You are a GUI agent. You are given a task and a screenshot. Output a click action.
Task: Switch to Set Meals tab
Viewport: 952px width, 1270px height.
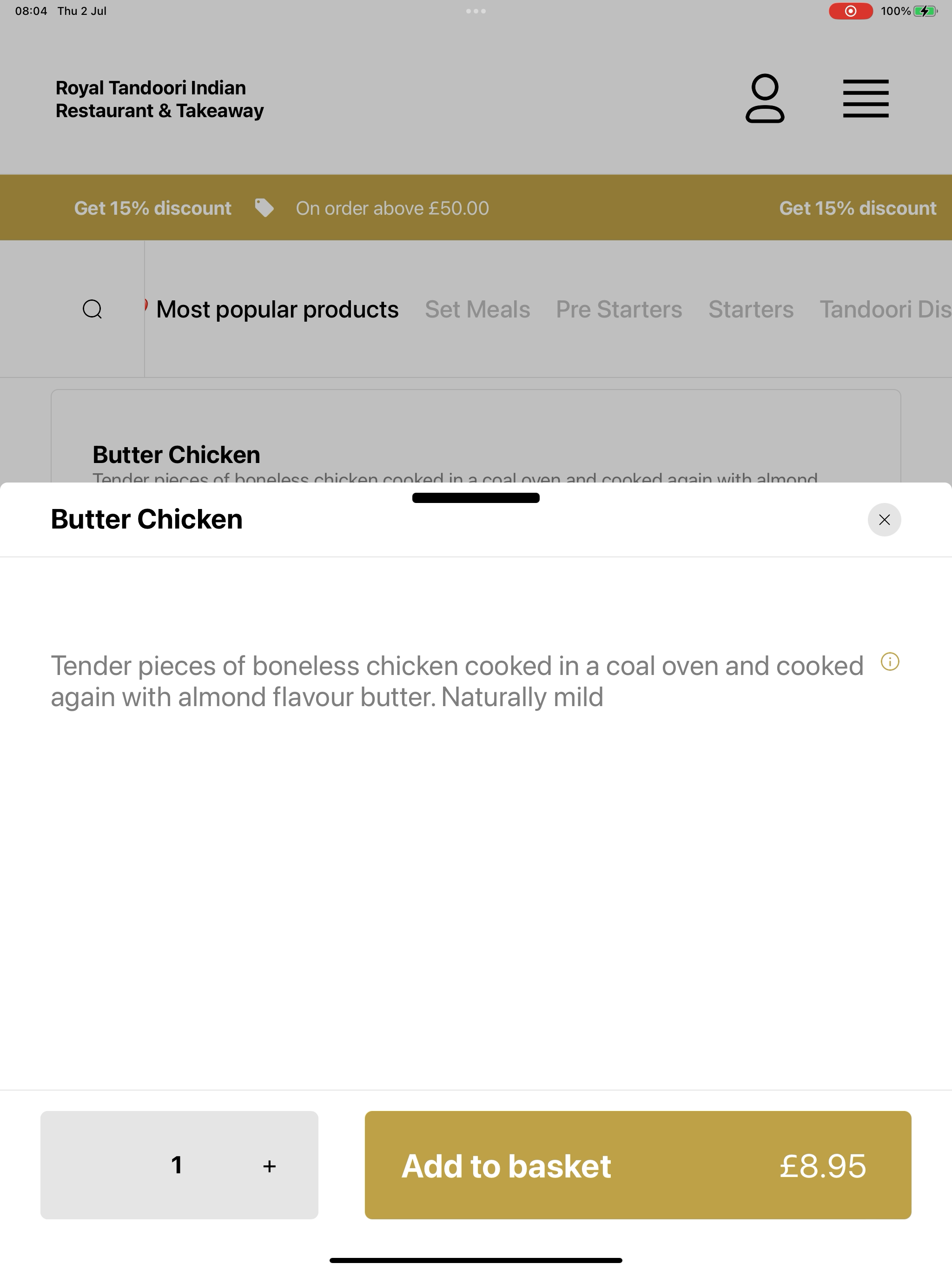pyautogui.click(x=477, y=309)
